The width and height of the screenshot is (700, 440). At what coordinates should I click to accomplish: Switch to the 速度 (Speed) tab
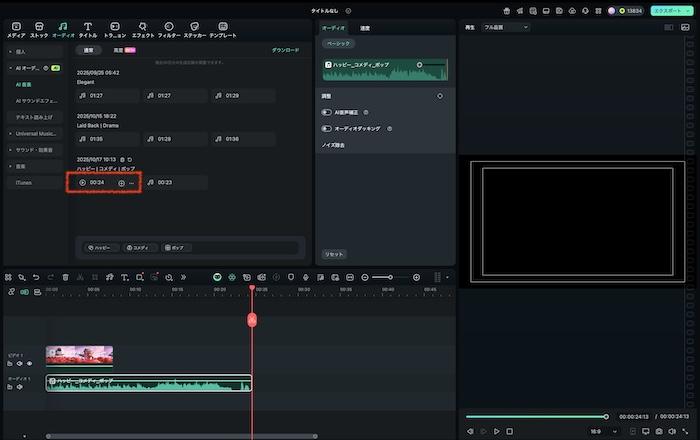365,28
